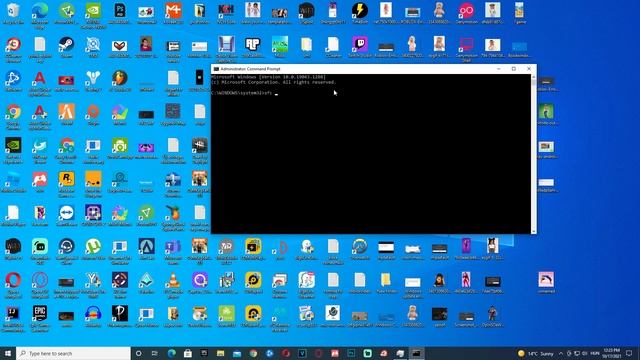
Task: Open Microsoft Store from the taskbar
Action: (188, 353)
